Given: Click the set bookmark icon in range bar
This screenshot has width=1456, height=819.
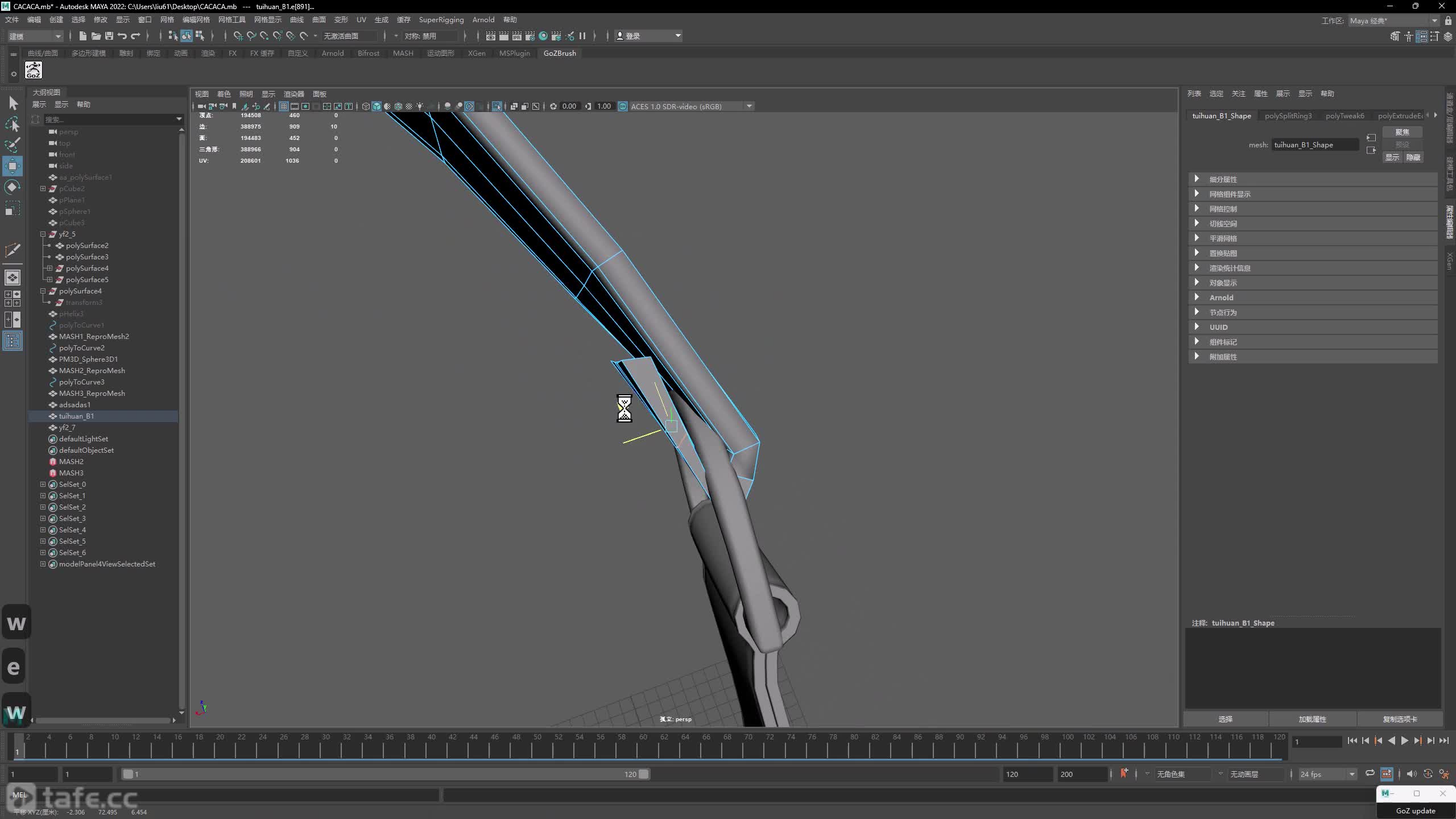Looking at the screenshot, I should 1124,773.
